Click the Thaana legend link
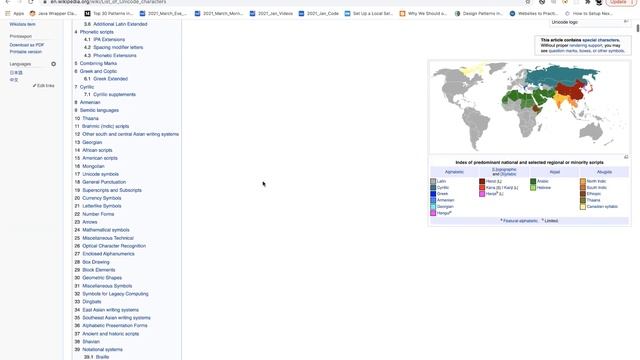The width and height of the screenshot is (640, 360). (x=593, y=200)
